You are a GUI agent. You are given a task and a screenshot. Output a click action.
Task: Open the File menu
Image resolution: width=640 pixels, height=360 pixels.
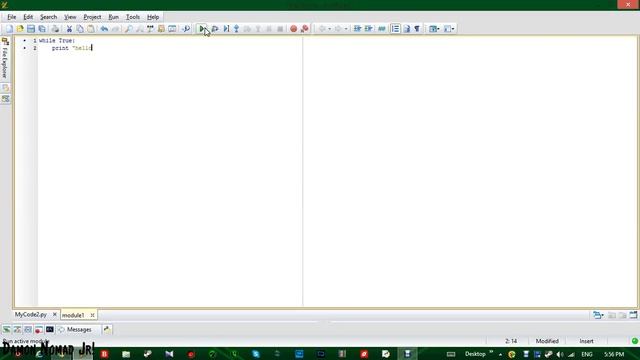coord(11,17)
